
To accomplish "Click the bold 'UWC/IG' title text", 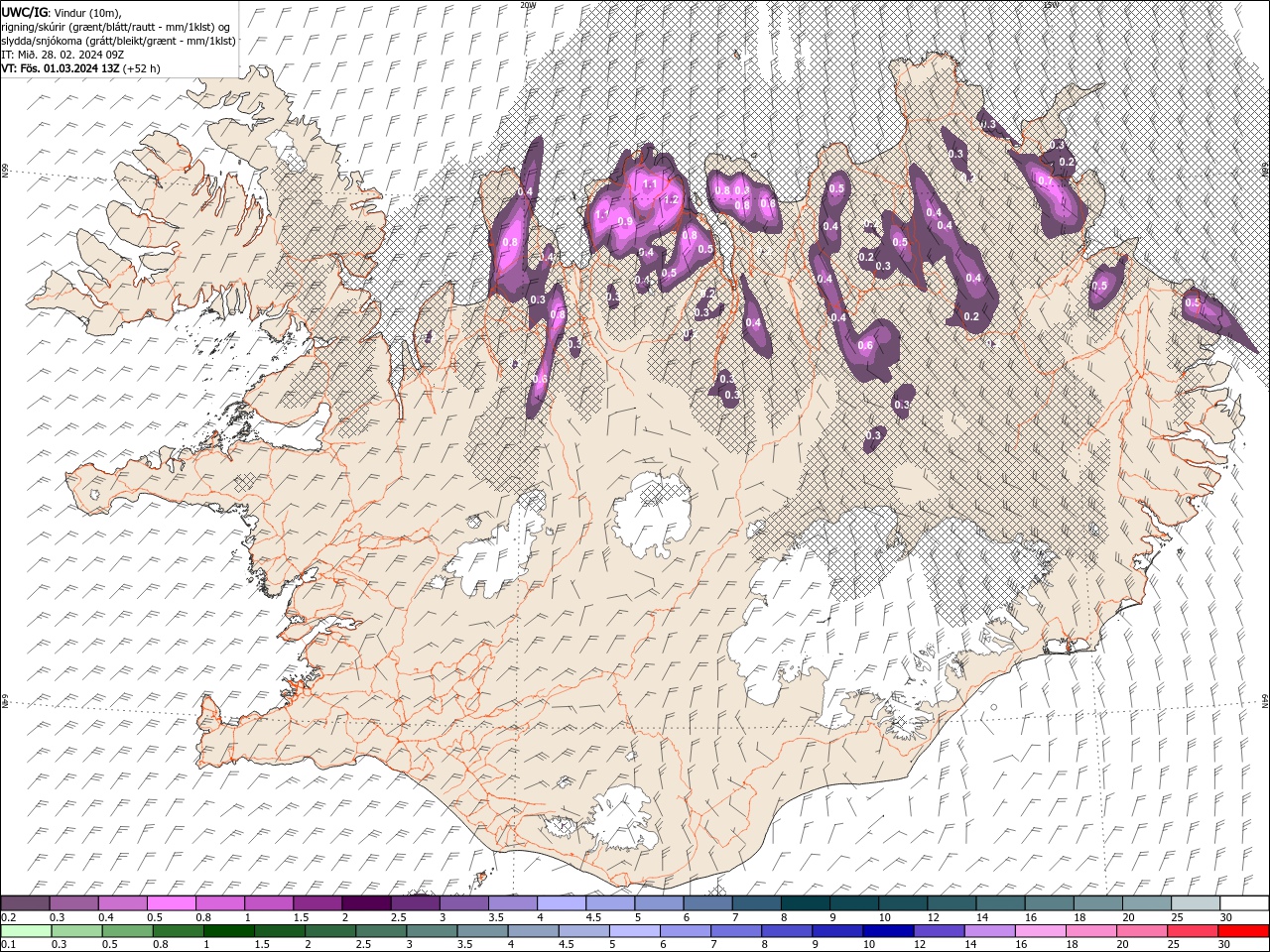I will pos(24,12).
